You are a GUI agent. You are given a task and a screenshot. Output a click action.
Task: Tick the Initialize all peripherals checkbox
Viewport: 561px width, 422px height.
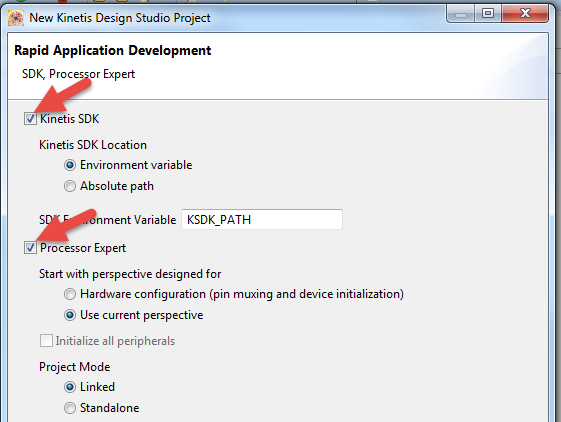[x=46, y=341]
